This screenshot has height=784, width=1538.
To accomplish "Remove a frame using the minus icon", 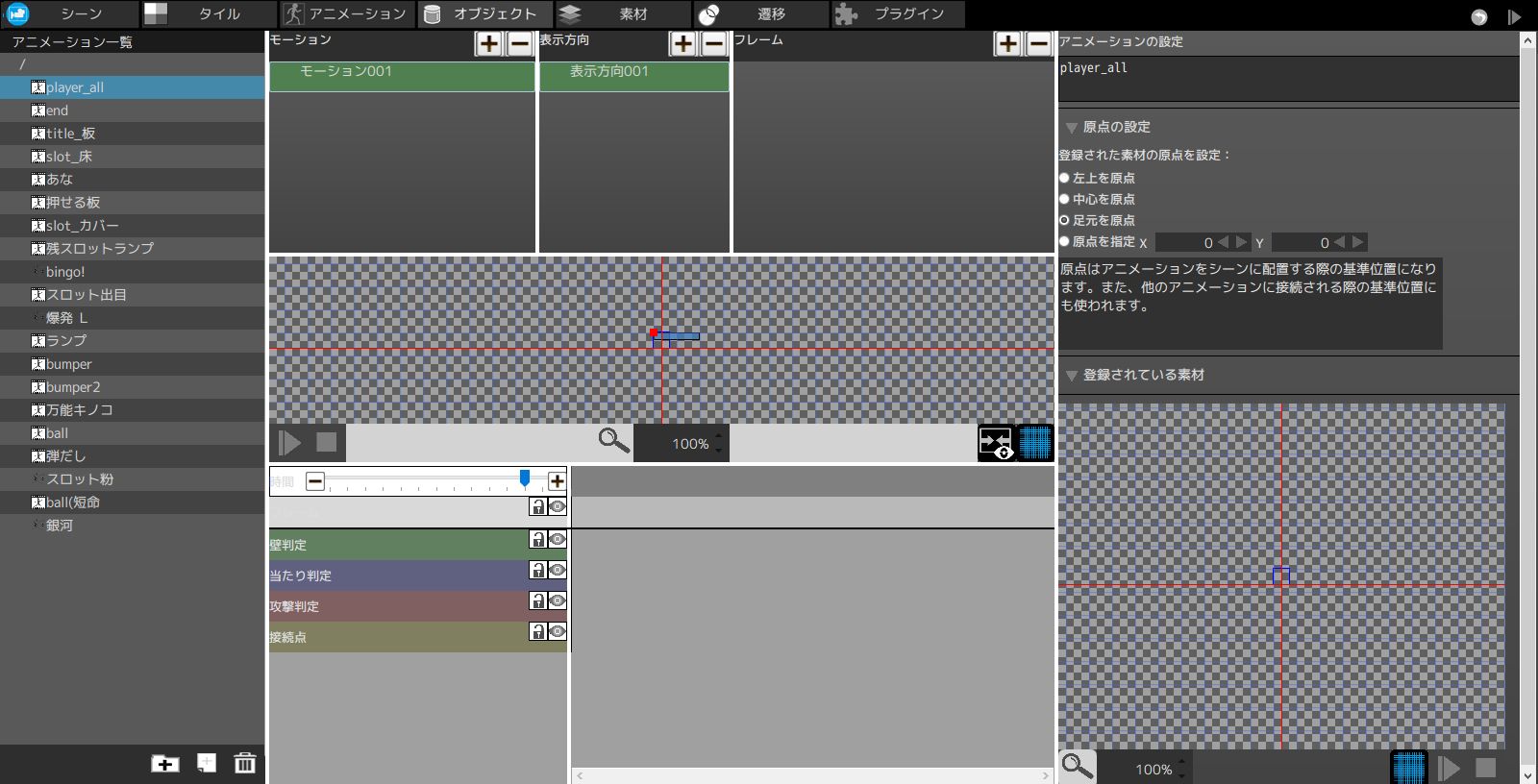I will click(1039, 43).
